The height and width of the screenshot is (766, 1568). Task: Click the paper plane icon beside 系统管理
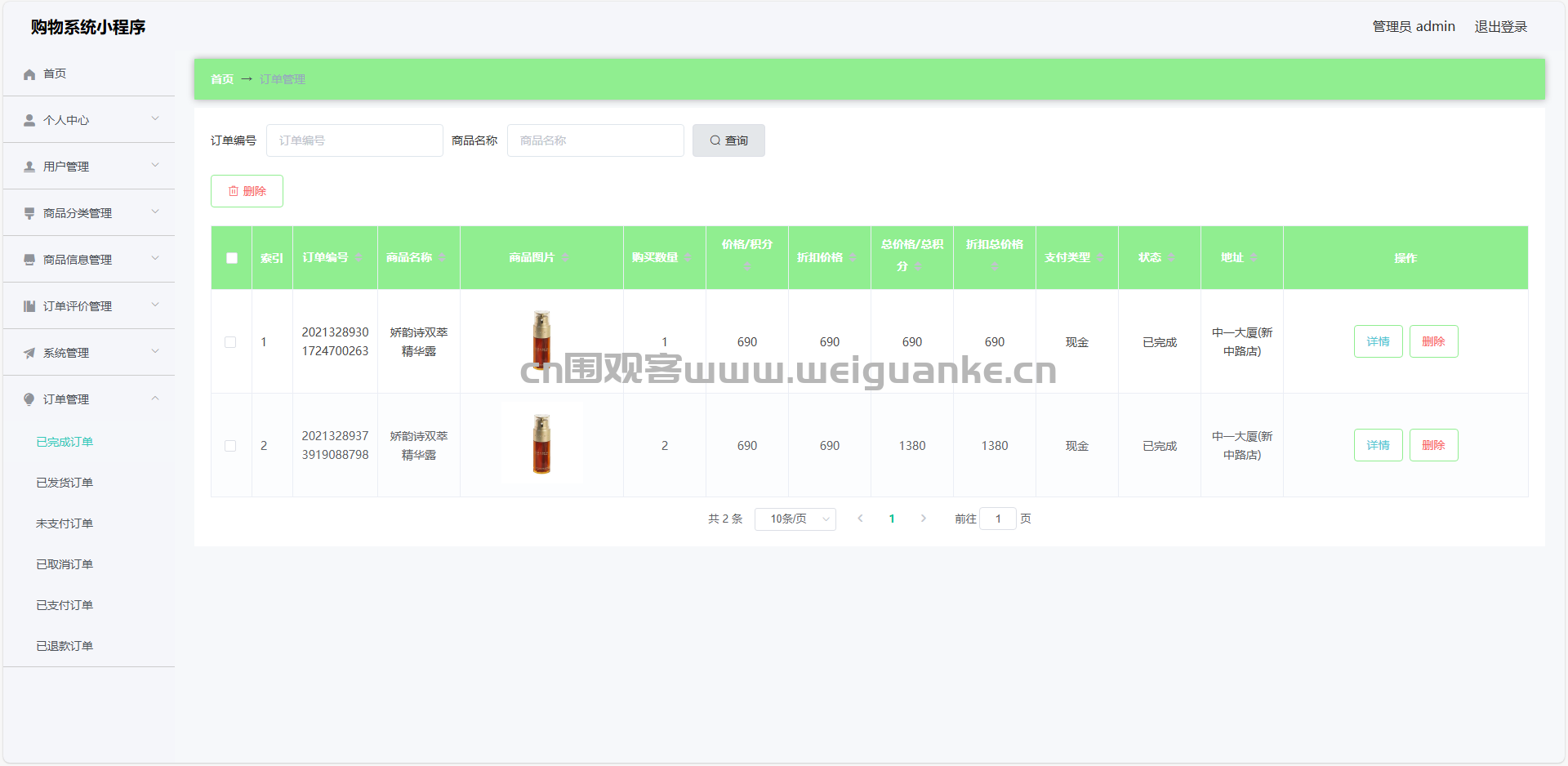29,354
